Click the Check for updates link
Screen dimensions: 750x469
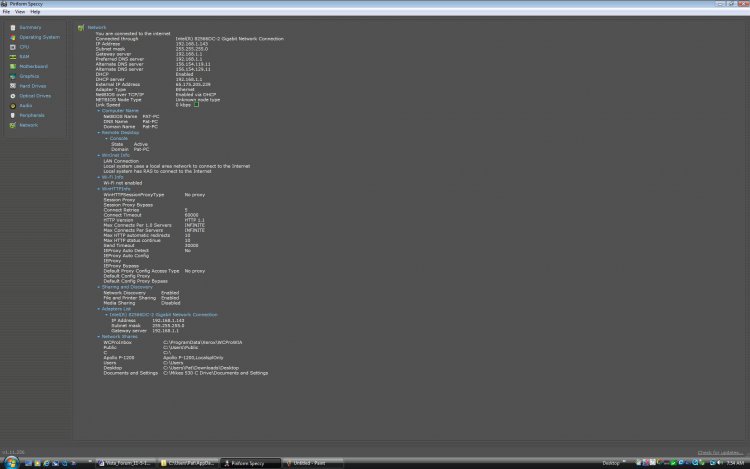720,453
